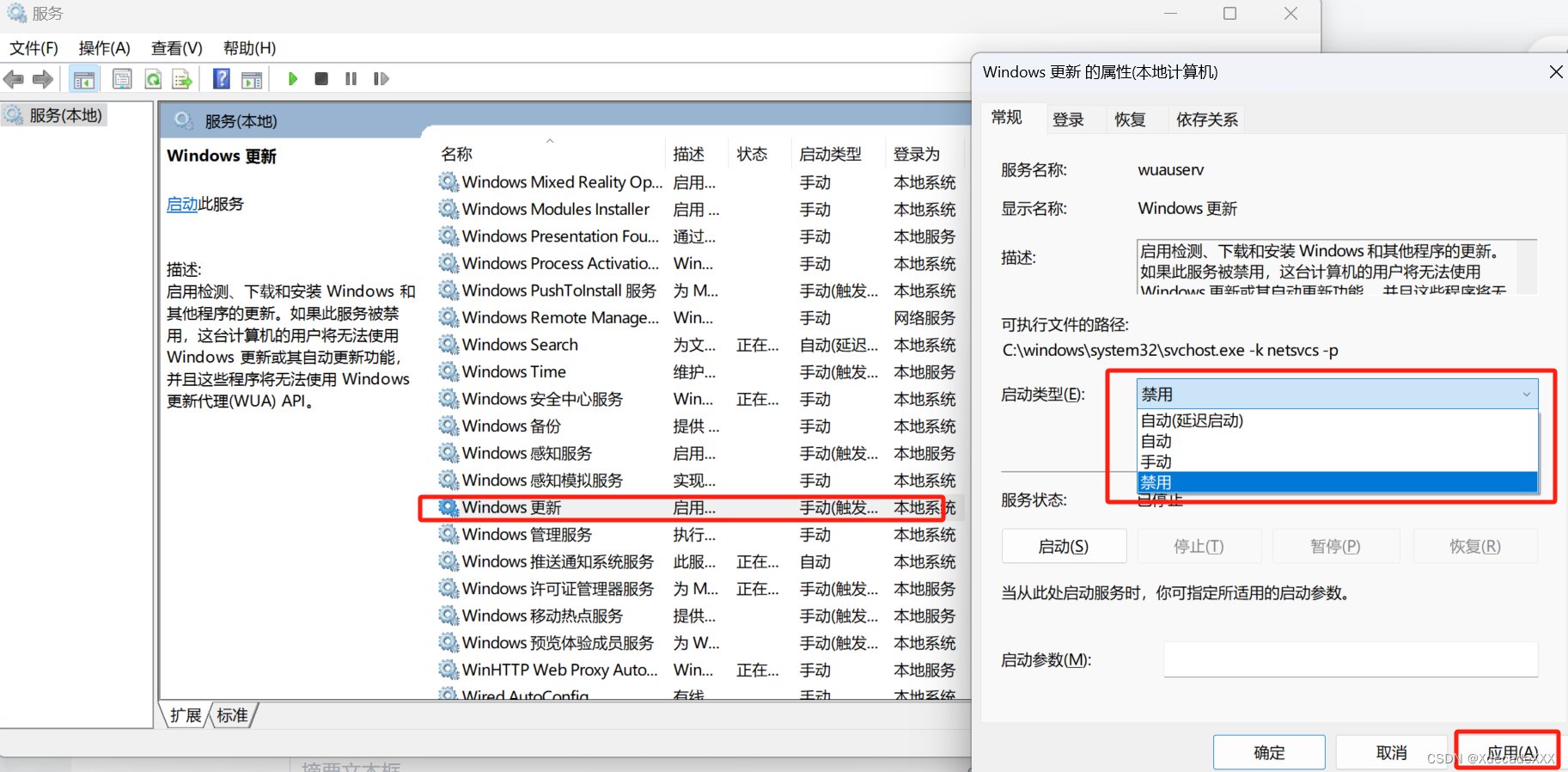
Task: Choose 自动(延迟启动) in startup type list
Action: tap(1337, 420)
